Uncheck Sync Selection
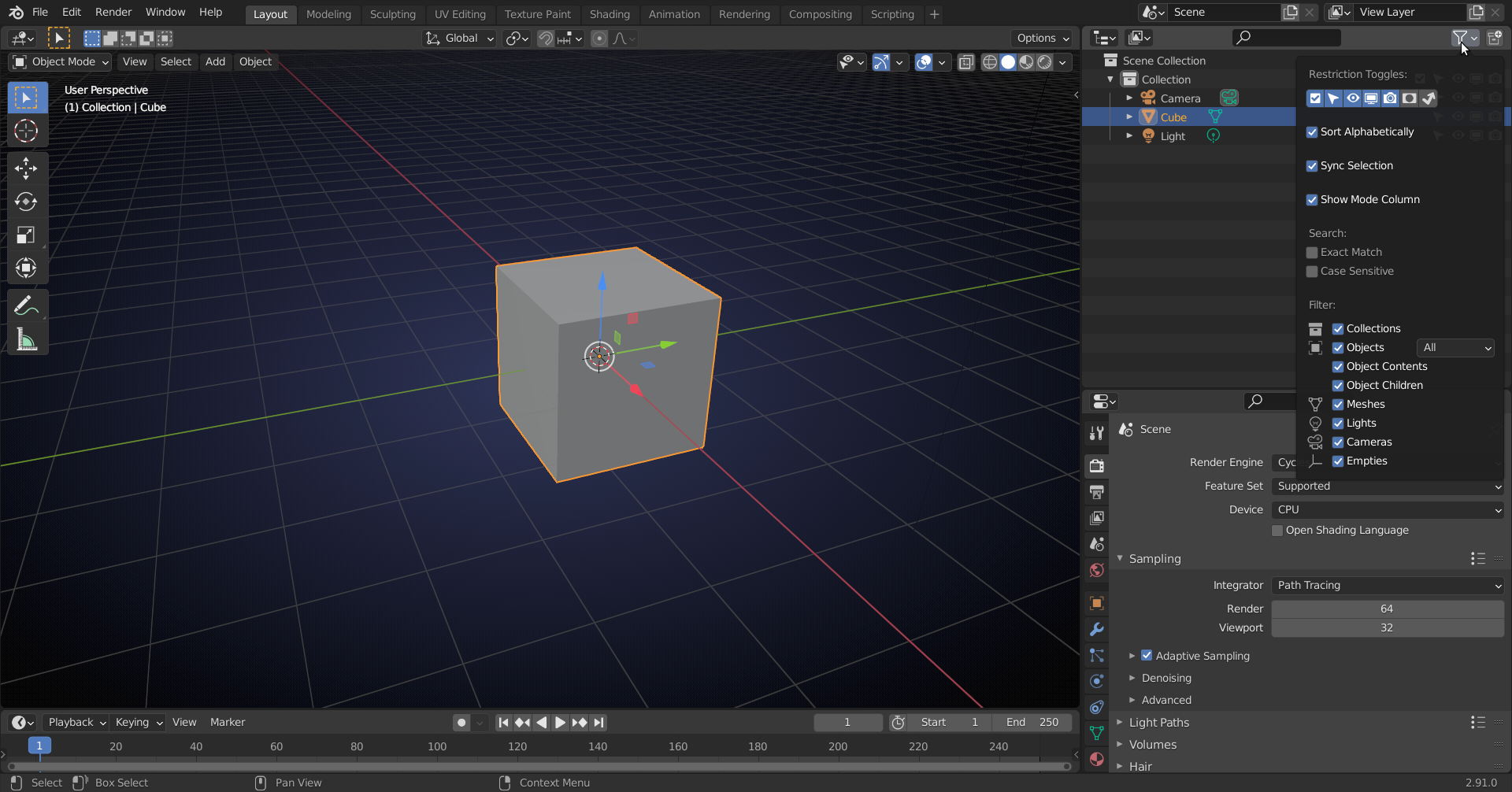 (1312, 166)
